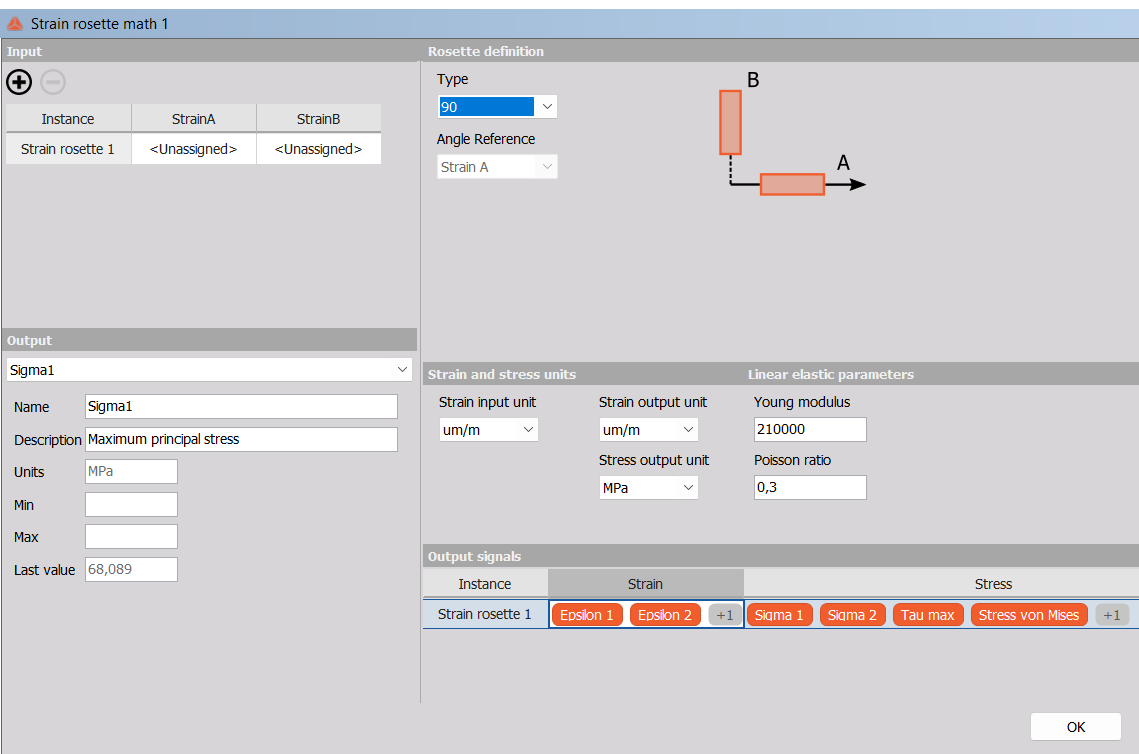
Task: Toggle the Tau max output signal
Action: [x=928, y=615]
